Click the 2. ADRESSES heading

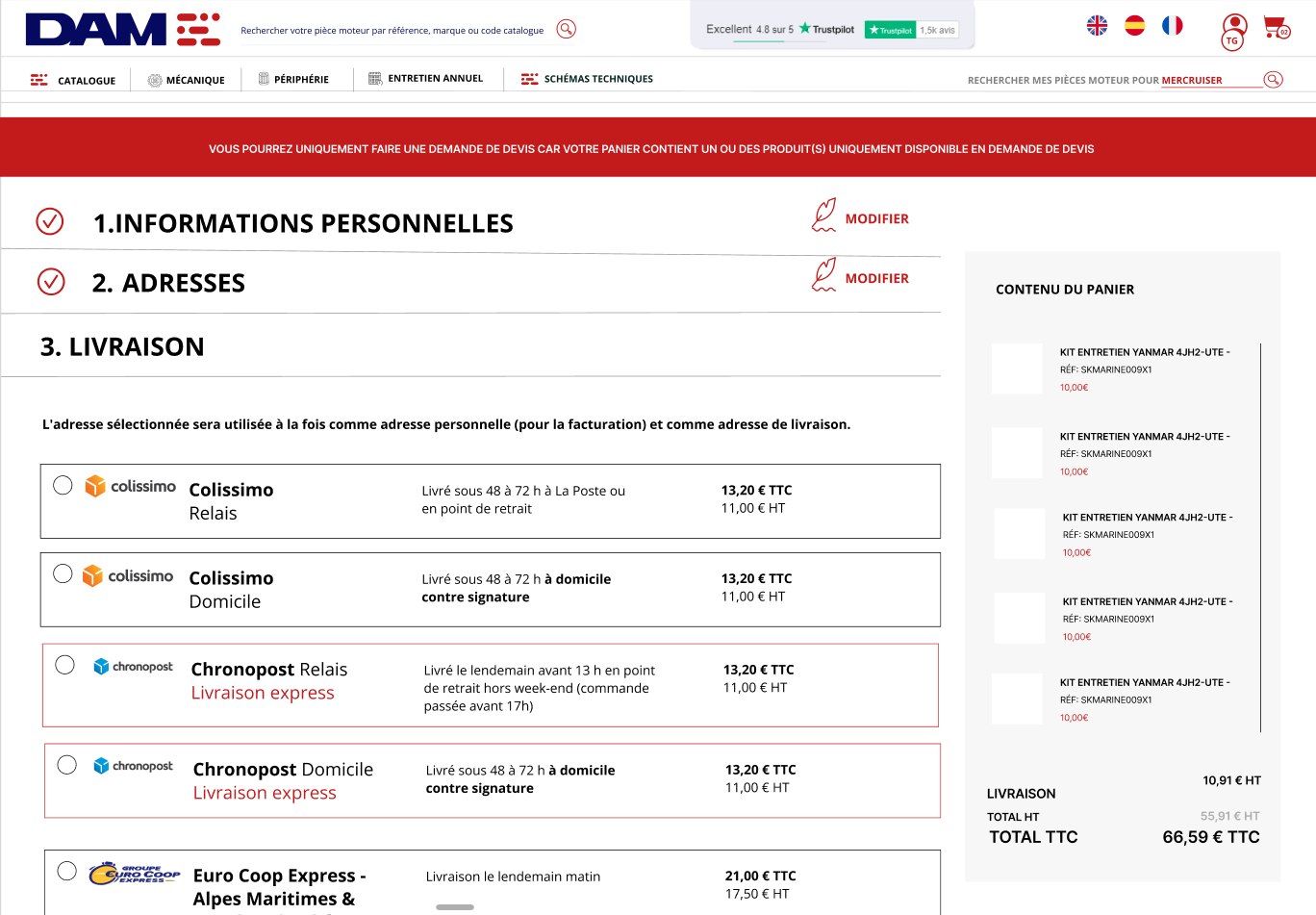[168, 283]
